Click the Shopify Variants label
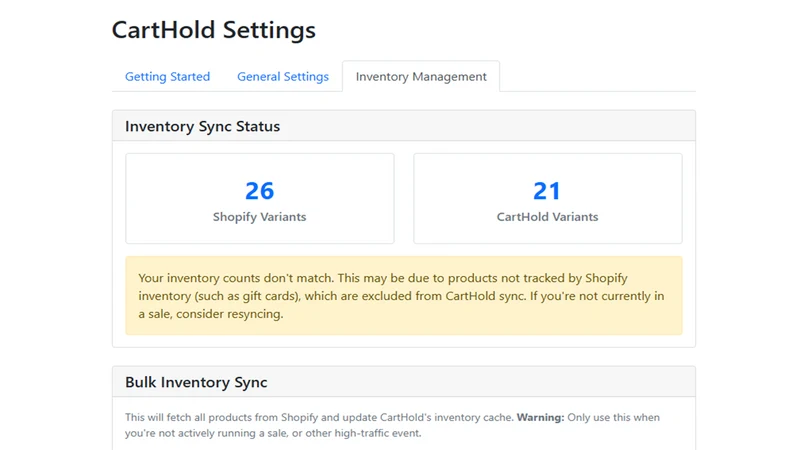The width and height of the screenshot is (800, 450). [260, 217]
